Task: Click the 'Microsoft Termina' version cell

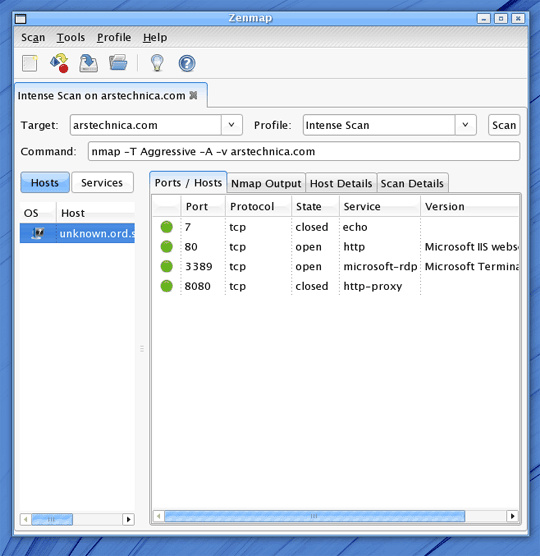Action: [x=471, y=266]
